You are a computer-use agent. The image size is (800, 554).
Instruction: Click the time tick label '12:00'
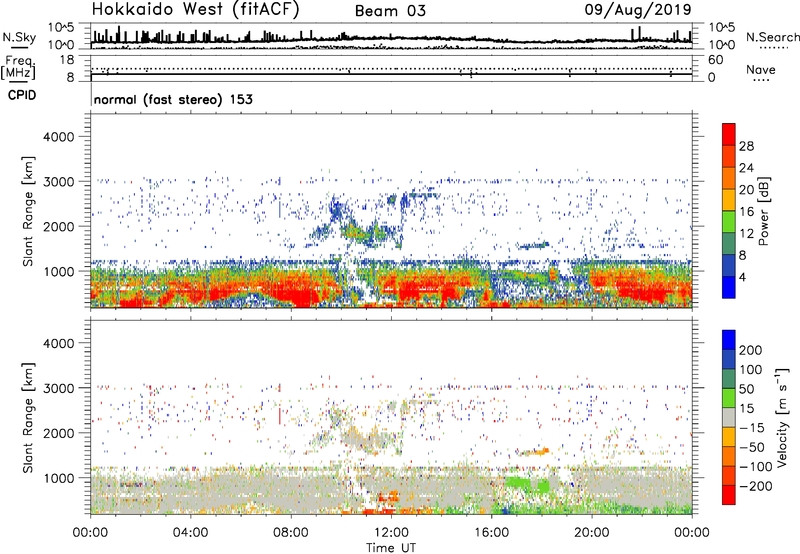[x=391, y=533]
